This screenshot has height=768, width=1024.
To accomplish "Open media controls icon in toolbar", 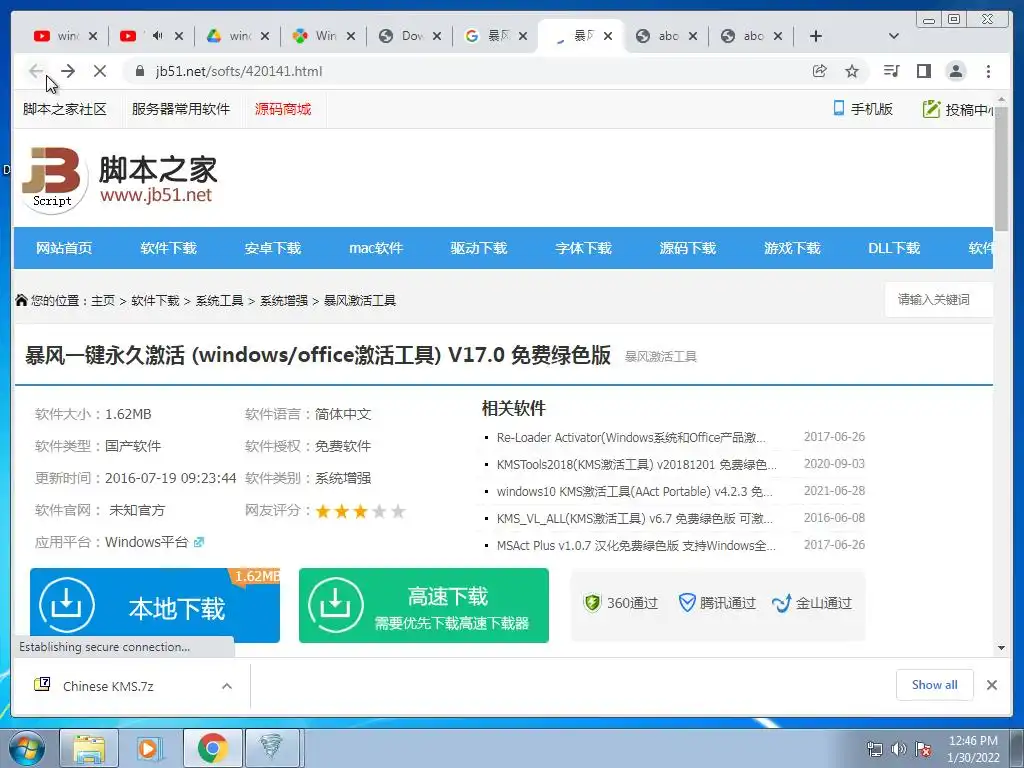I will [x=891, y=71].
